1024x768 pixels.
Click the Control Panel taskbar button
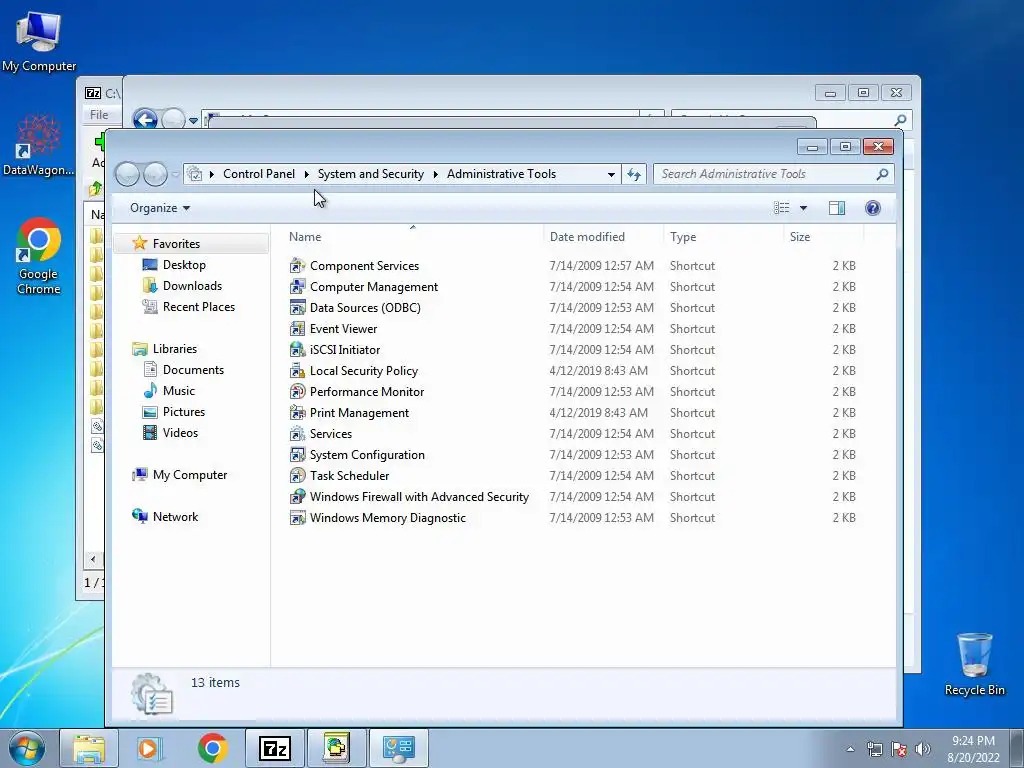pos(398,748)
